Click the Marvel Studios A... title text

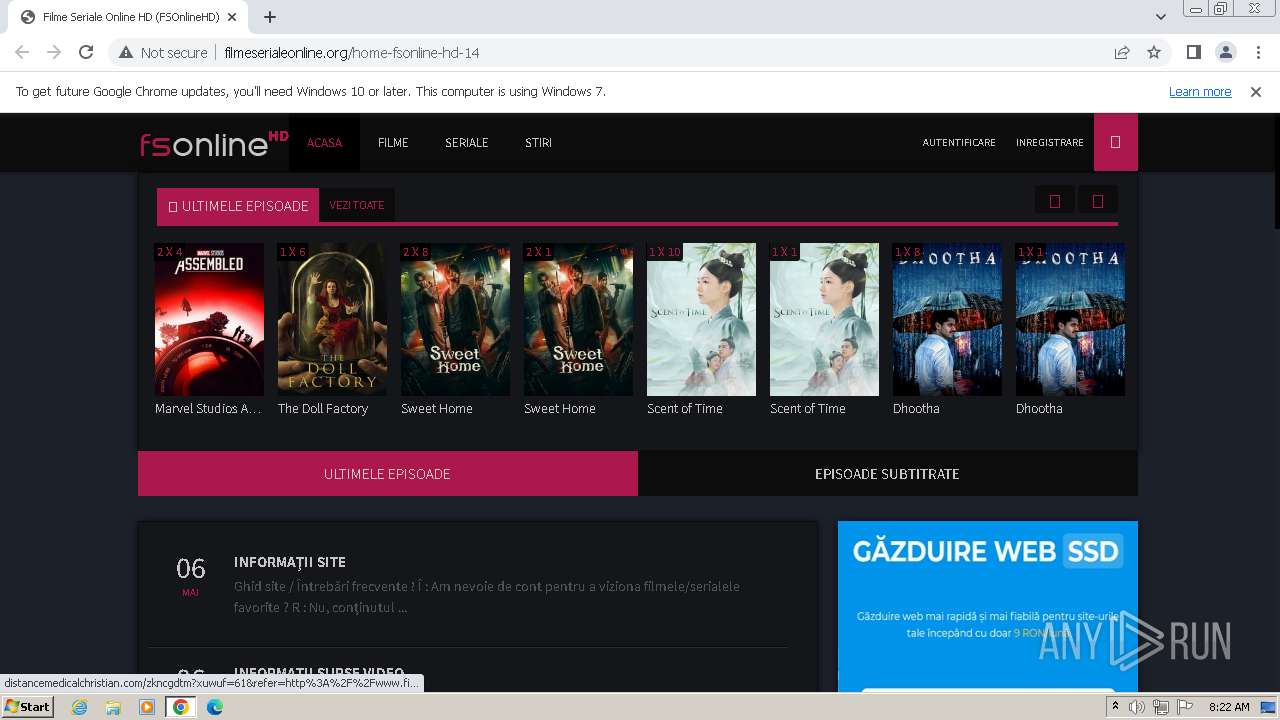[x=208, y=408]
